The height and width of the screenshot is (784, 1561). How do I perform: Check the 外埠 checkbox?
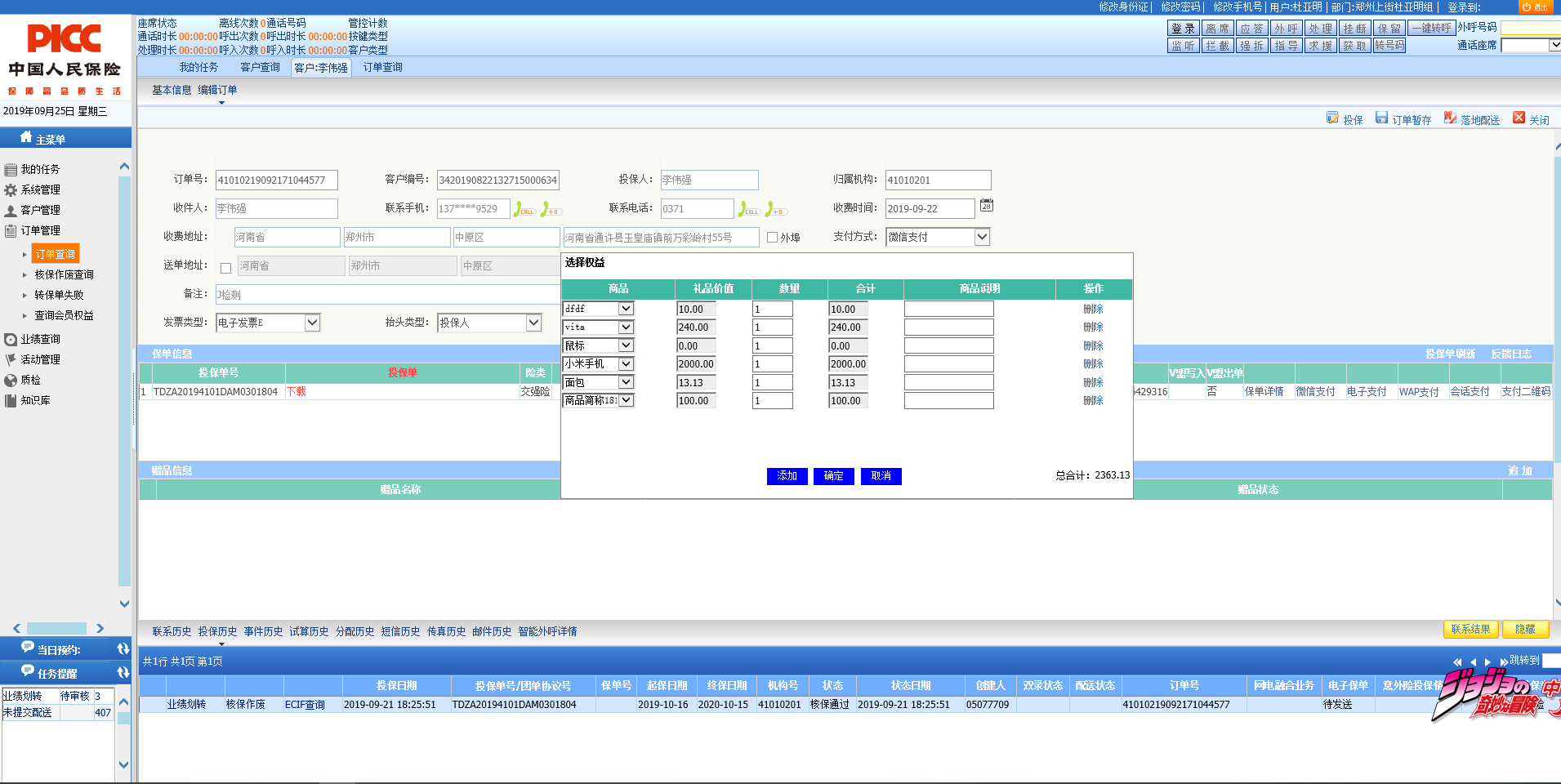pos(772,238)
